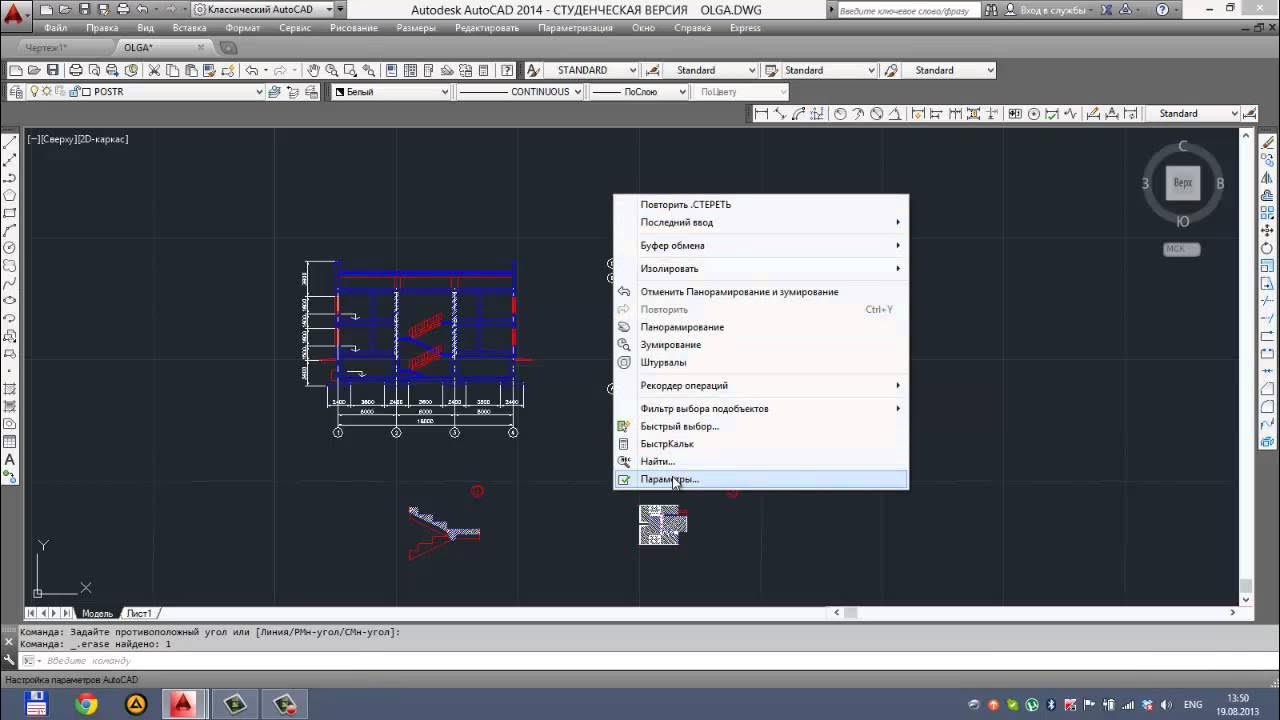
Task: Click the Match Properties brush icon
Action: (x=209, y=70)
